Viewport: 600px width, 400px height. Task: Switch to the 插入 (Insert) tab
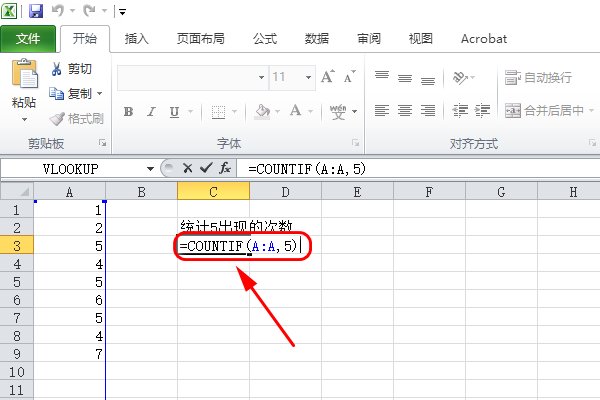[136, 39]
